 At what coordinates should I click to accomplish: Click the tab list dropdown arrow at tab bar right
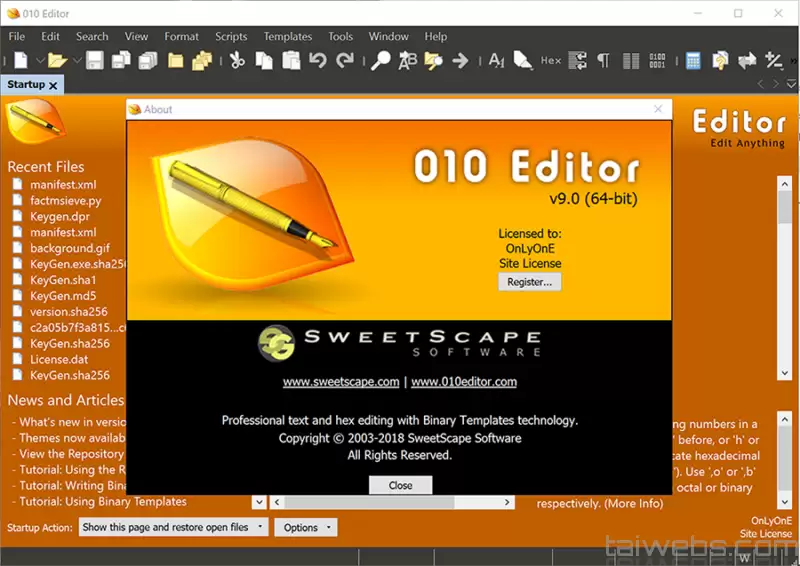coord(791,84)
